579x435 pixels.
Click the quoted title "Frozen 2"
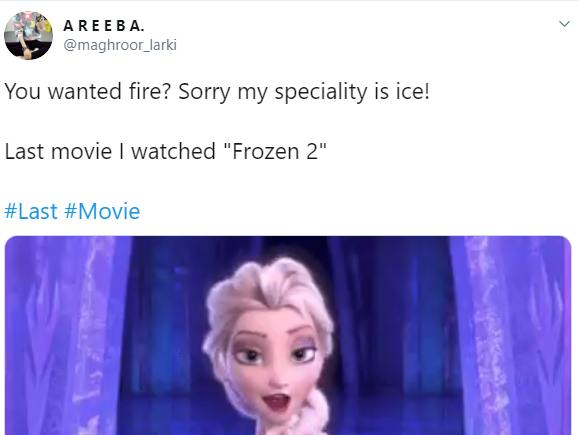275,151
